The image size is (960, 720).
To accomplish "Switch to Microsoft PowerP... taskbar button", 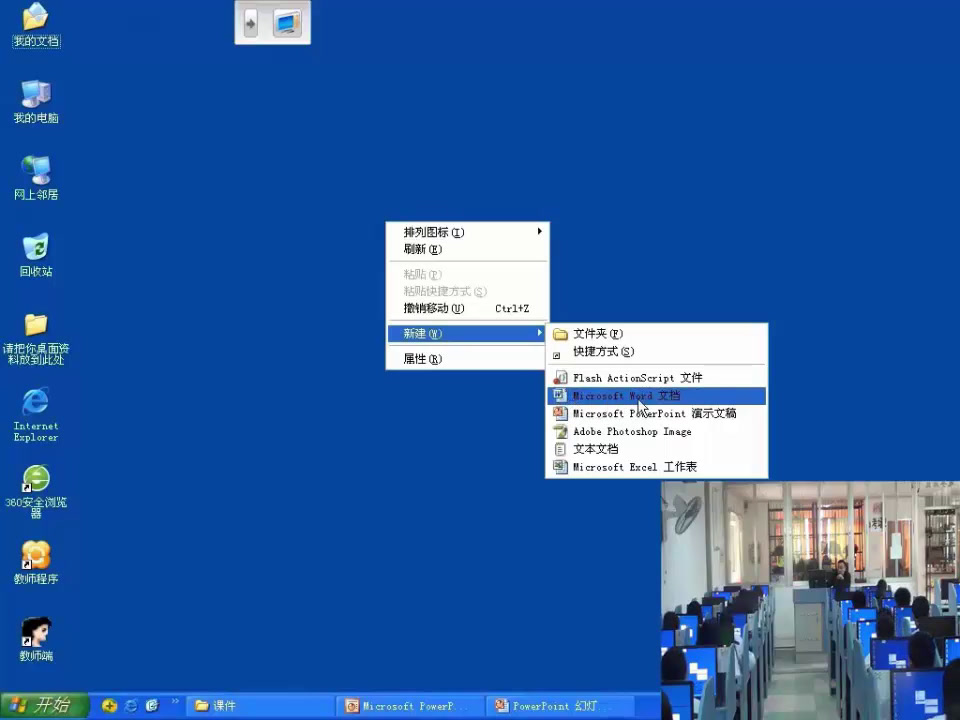I will coord(410,706).
